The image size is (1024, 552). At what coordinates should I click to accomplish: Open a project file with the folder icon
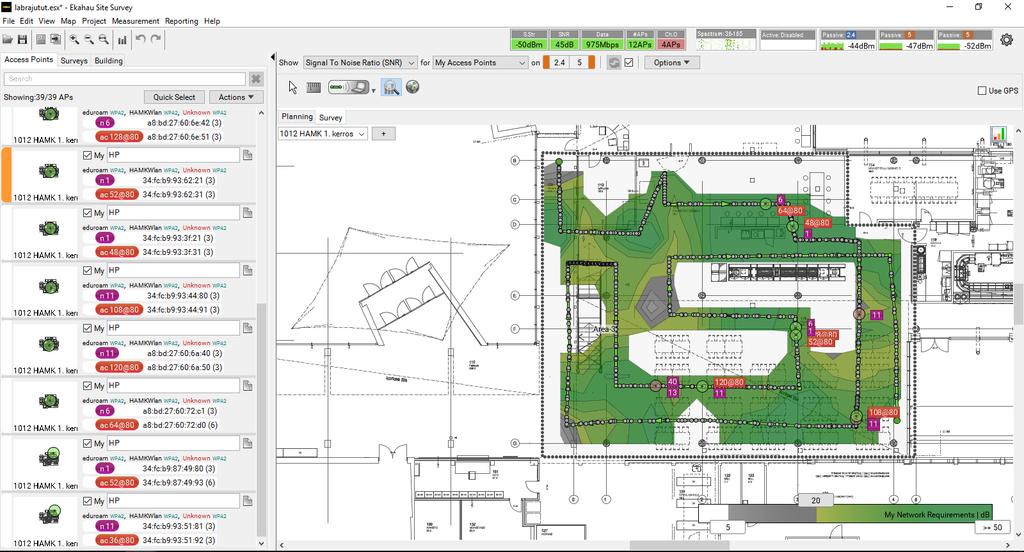8,40
